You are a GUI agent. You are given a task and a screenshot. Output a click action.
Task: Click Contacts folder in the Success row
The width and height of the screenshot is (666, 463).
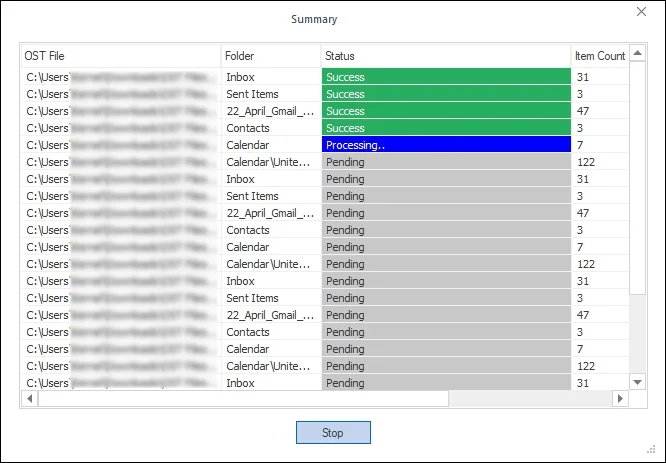pyautogui.click(x=271, y=128)
